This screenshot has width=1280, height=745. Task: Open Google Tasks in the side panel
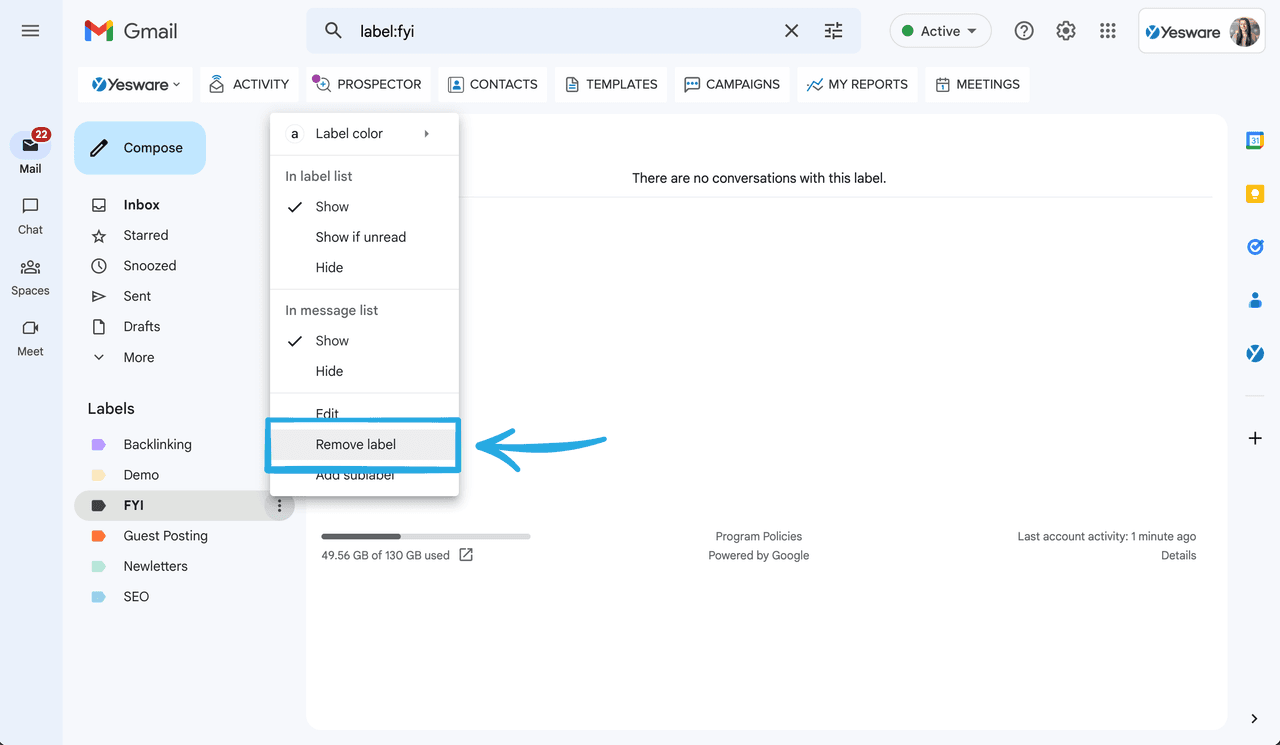click(1254, 247)
